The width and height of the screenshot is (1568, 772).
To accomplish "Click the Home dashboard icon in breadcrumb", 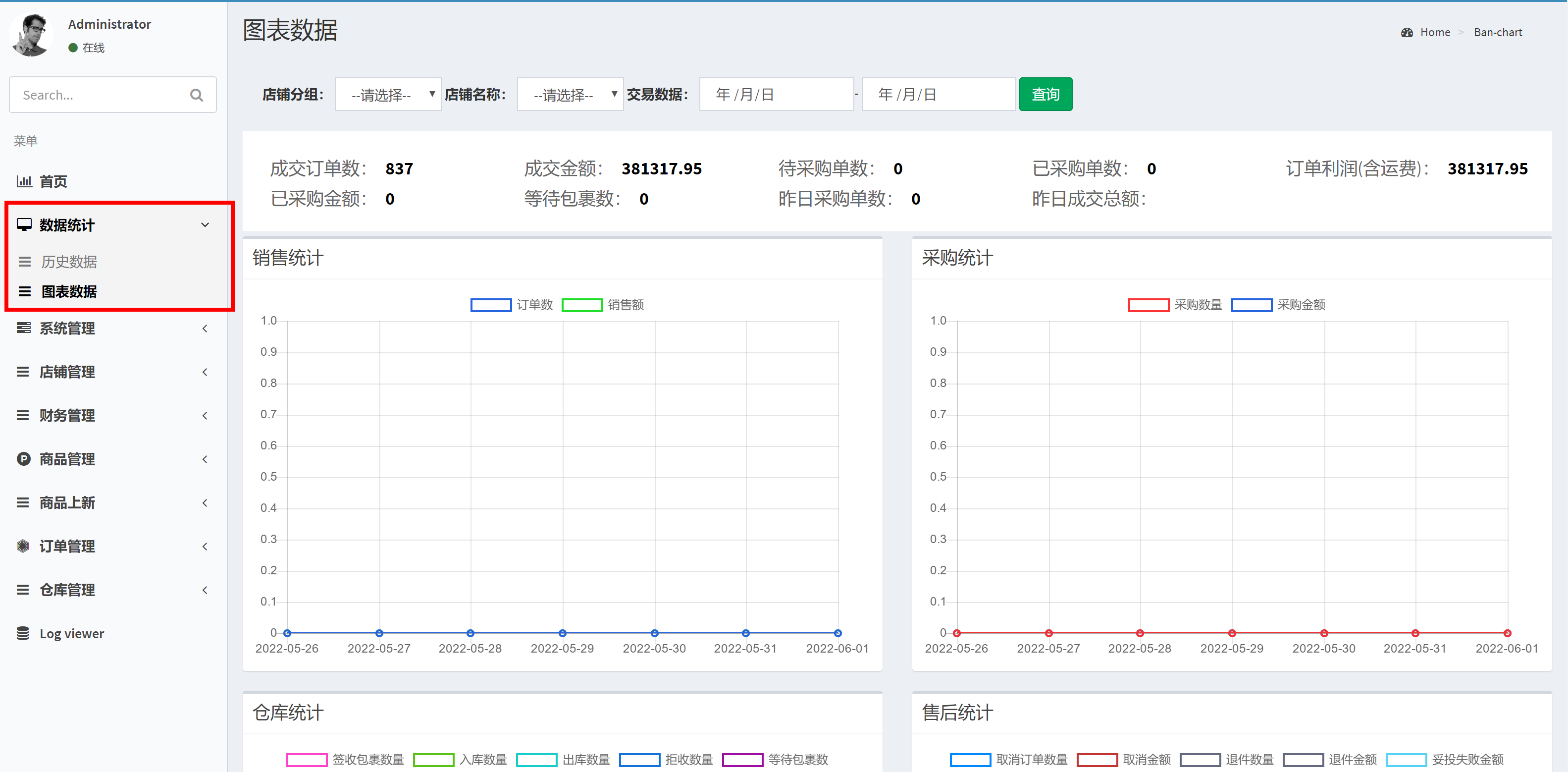I will [x=1407, y=32].
